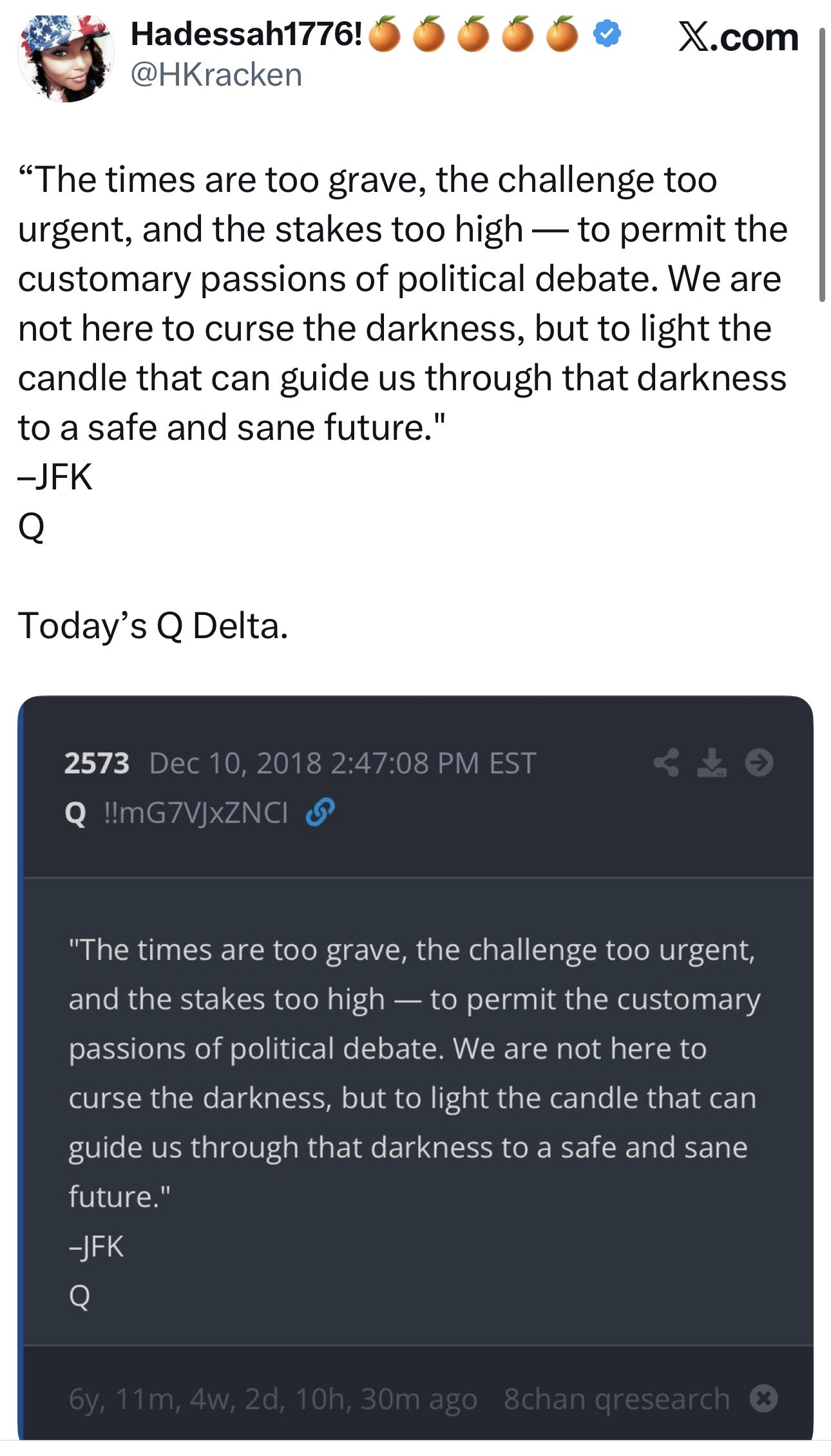Click the X.com logo

coord(738,37)
